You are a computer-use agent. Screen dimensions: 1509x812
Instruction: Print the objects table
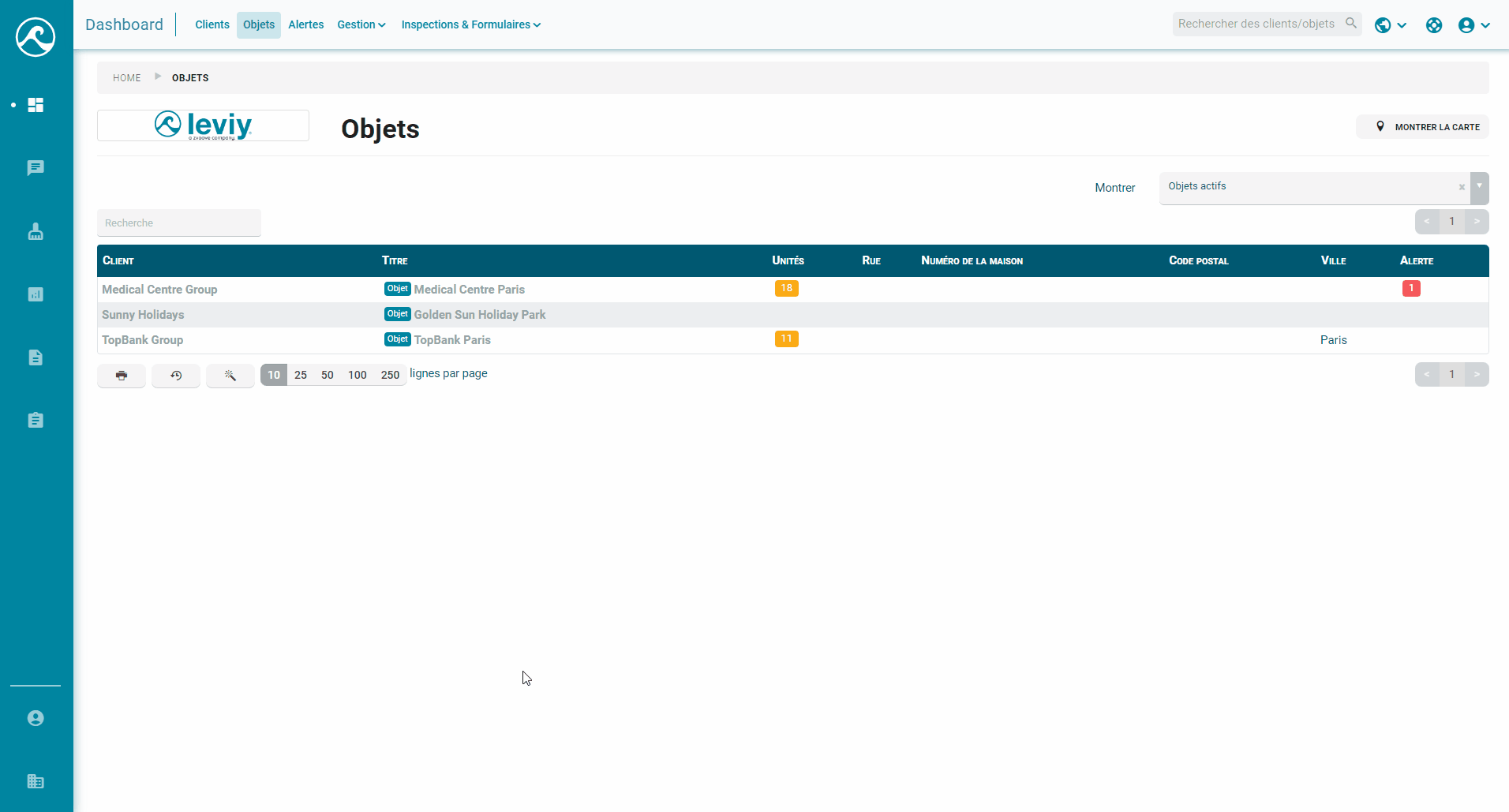coord(122,376)
